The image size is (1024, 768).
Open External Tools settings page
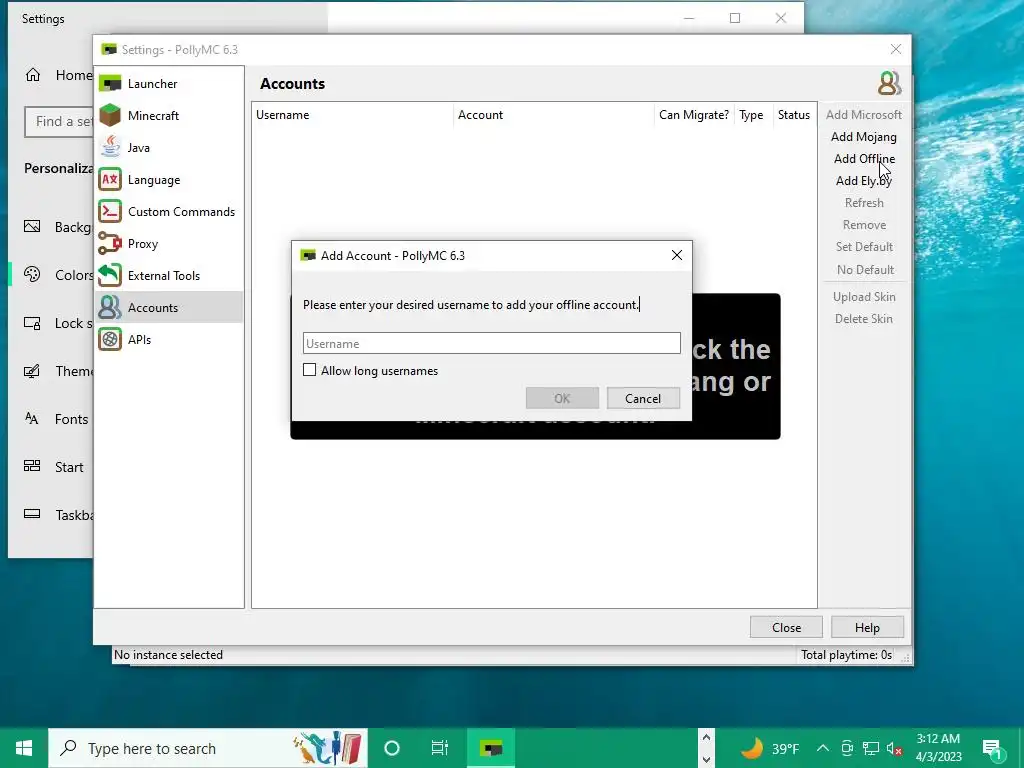click(169, 276)
